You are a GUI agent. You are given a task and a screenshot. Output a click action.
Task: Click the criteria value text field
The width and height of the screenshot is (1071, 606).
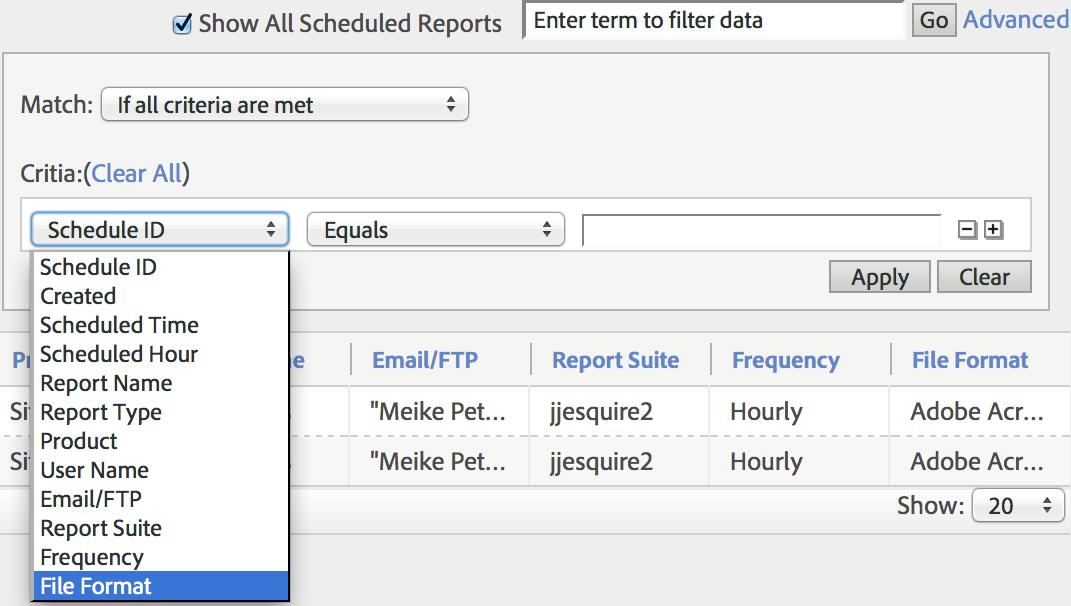(762, 230)
